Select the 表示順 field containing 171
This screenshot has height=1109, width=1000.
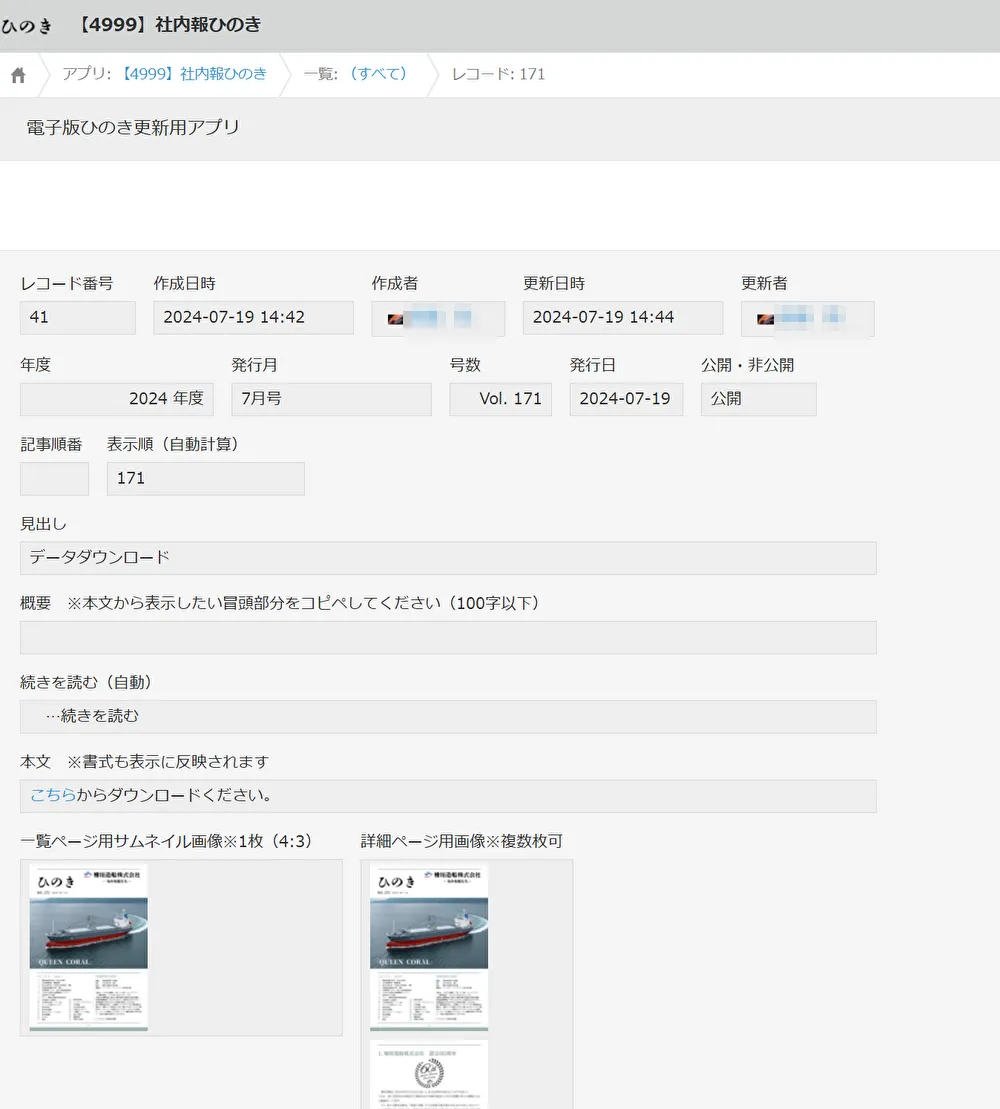coord(205,478)
